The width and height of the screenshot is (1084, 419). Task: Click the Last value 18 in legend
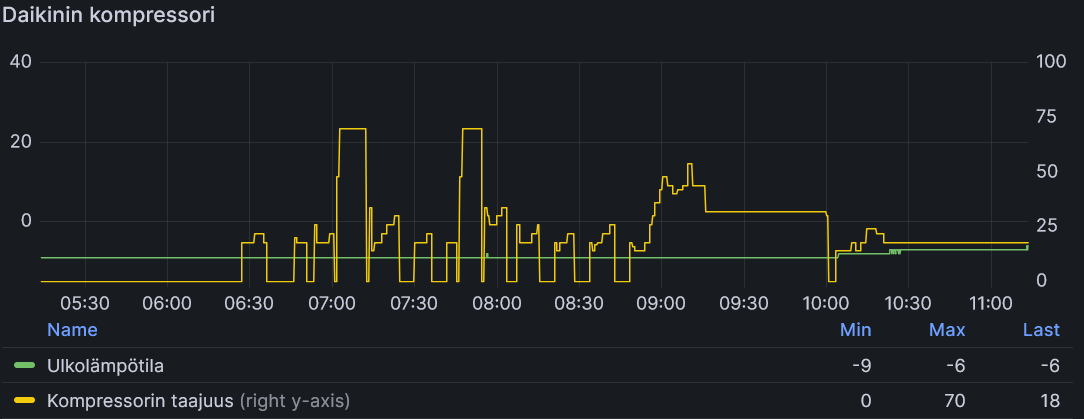(1050, 400)
